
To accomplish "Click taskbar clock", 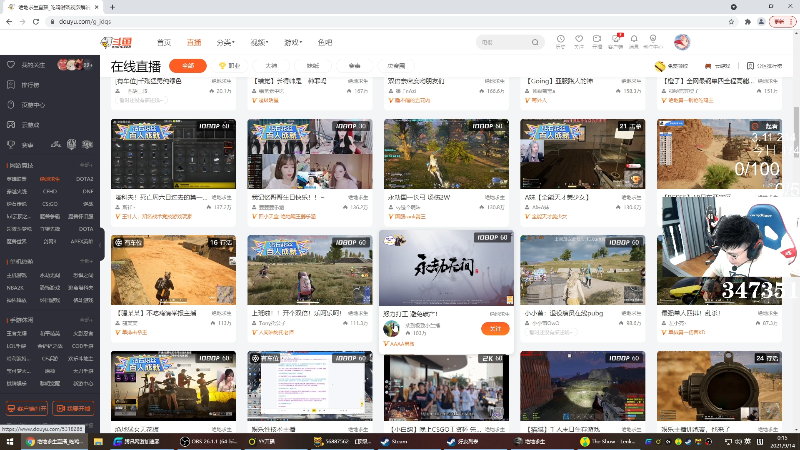I will click(x=782, y=441).
